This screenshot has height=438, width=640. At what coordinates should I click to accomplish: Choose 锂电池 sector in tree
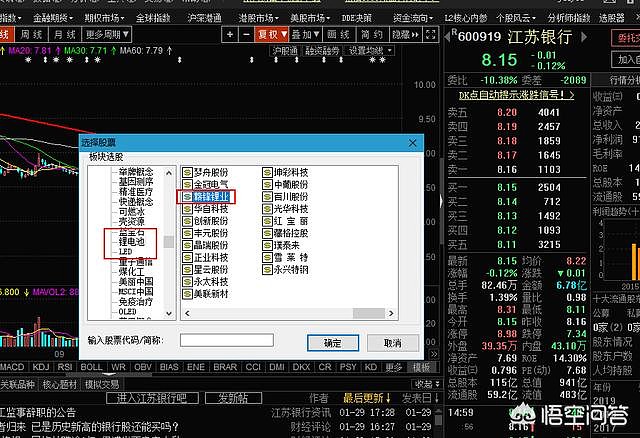pyautogui.click(x=131, y=242)
